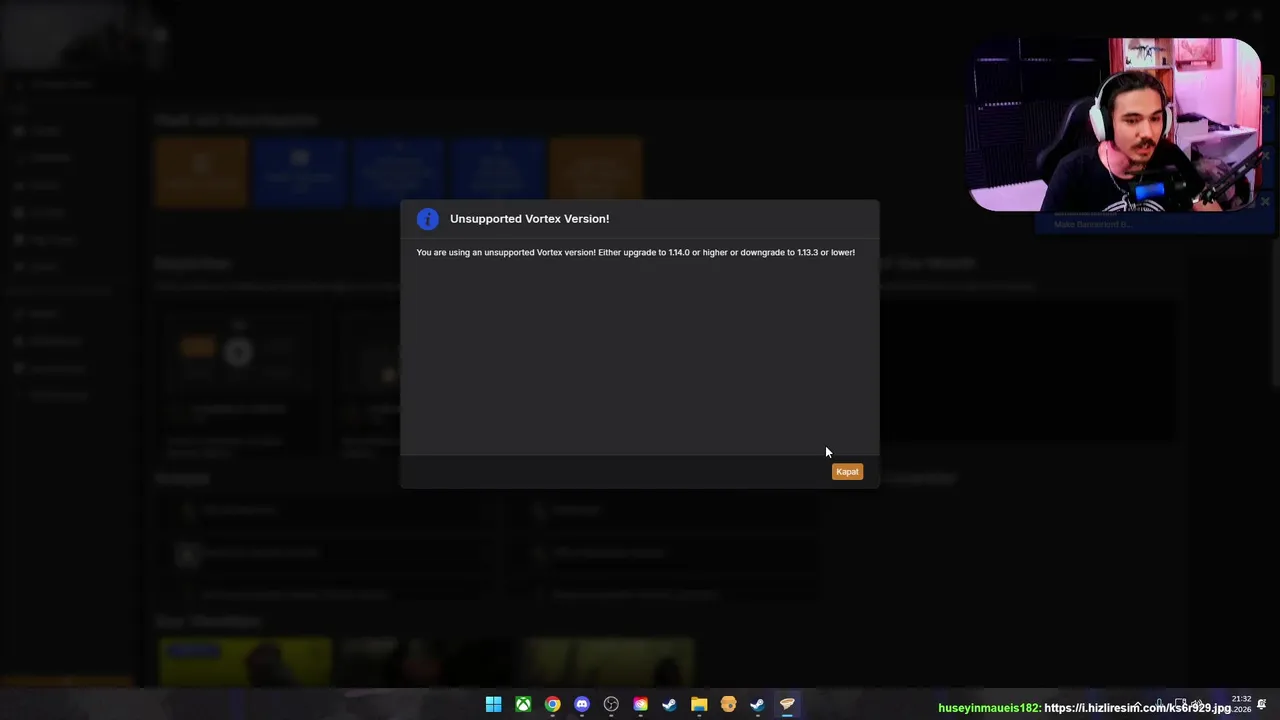Click the "Unsupported Vortex Version!" dialog title
1280x720 pixels.
(x=529, y=219)
